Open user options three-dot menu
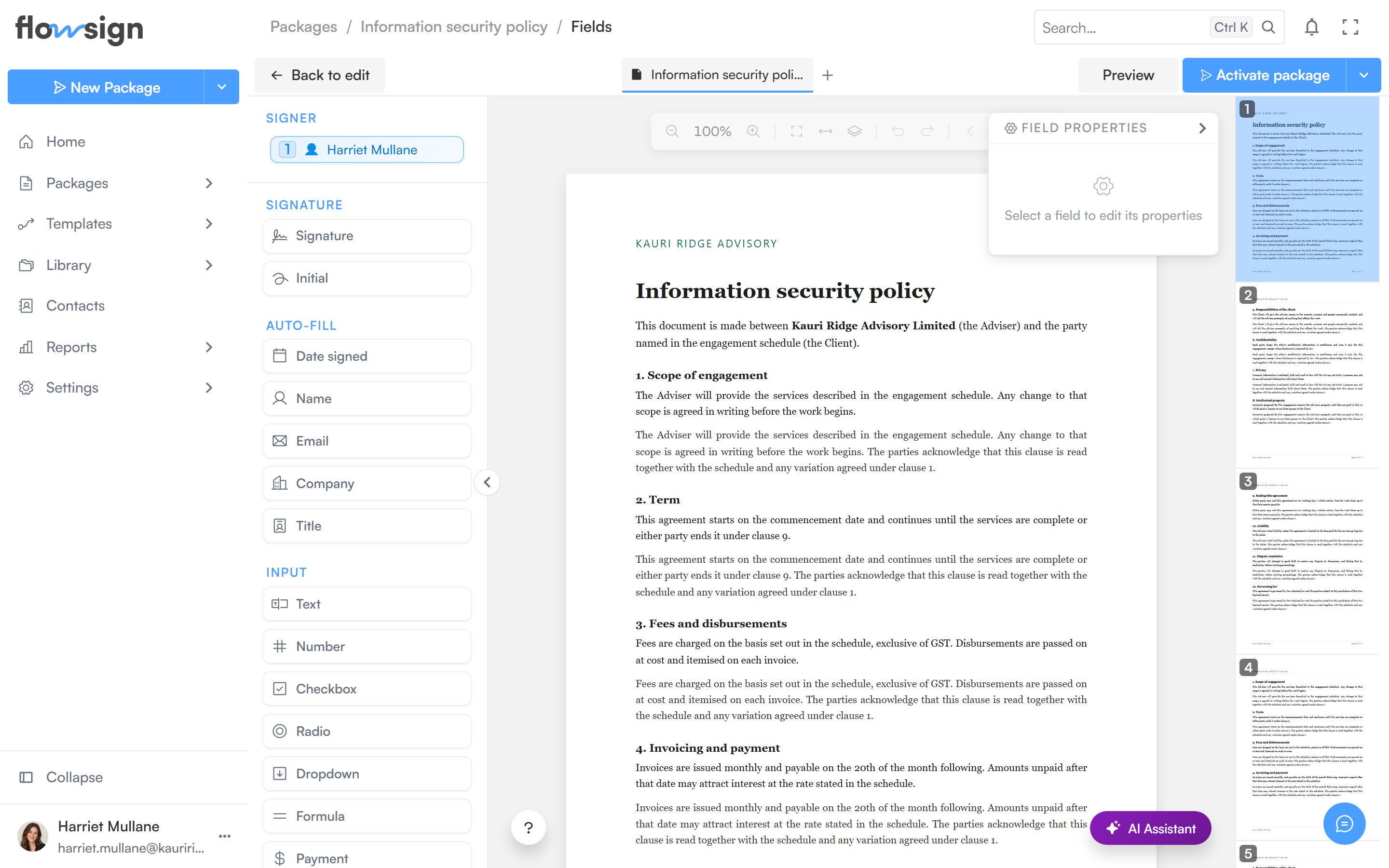Screen dimensions: 1389x868 point(225,836)
